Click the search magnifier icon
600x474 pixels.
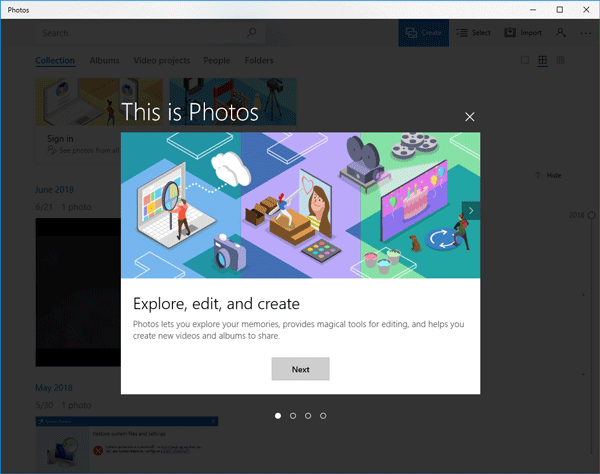coord(251,33)
